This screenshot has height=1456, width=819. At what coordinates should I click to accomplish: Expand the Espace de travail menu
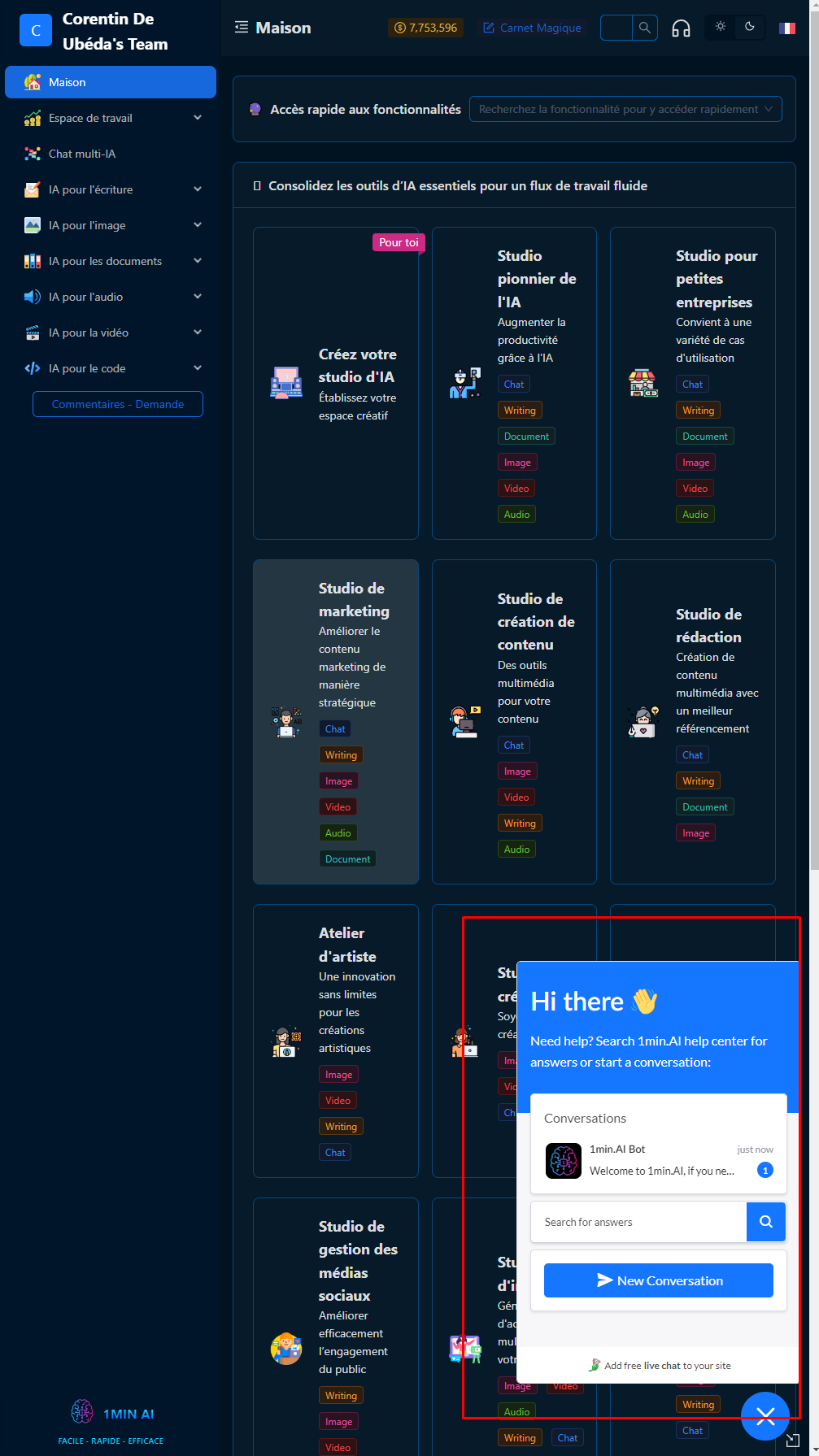point(111,118)
